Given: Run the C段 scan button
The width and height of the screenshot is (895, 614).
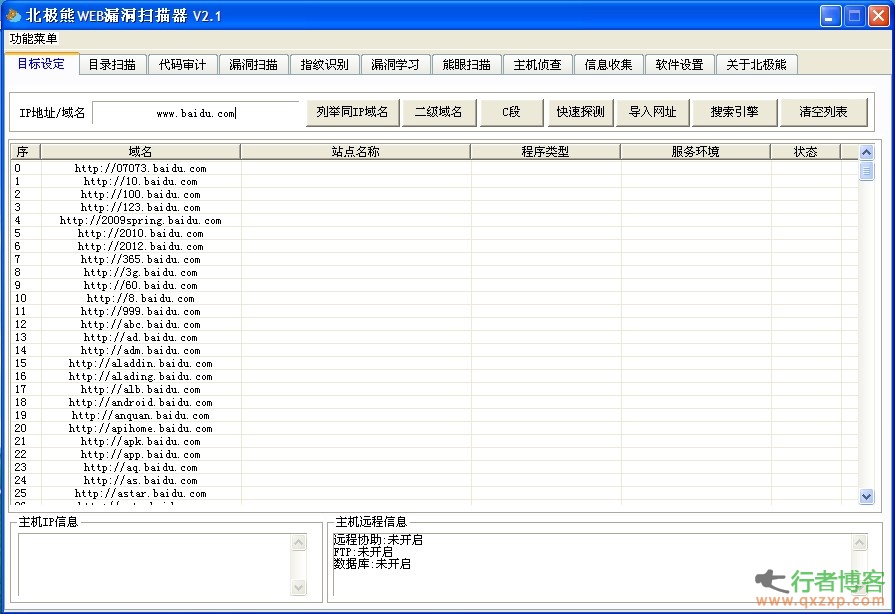Looking at the screenshot, I should 511,112.
